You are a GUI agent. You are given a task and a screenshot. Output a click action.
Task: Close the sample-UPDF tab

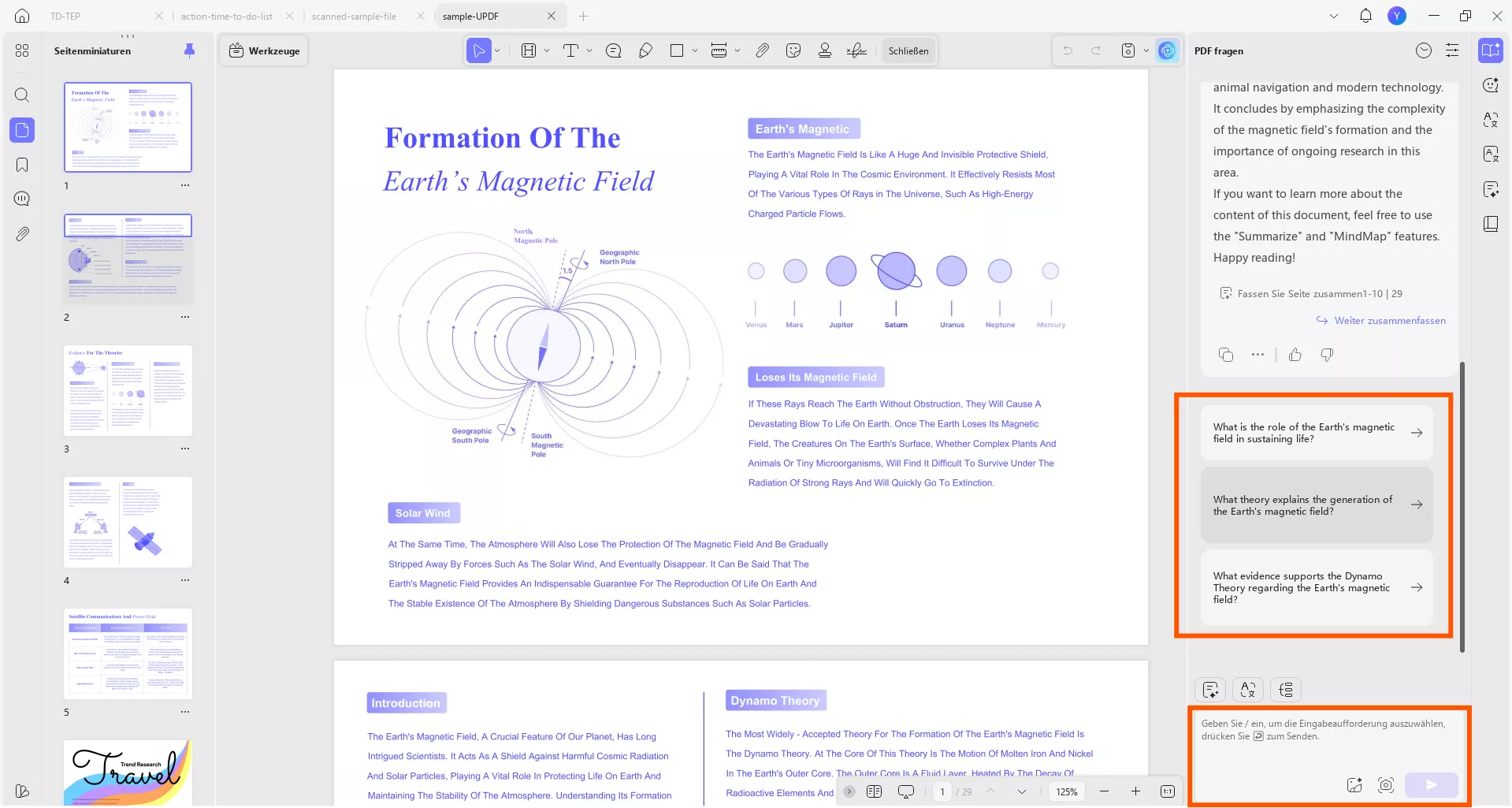[552, 16]
